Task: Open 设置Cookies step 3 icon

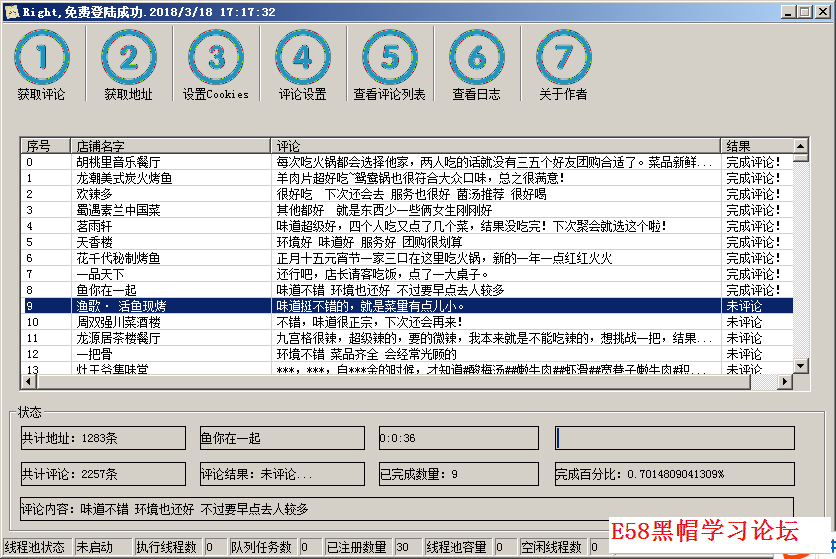Action: (216, 58)
